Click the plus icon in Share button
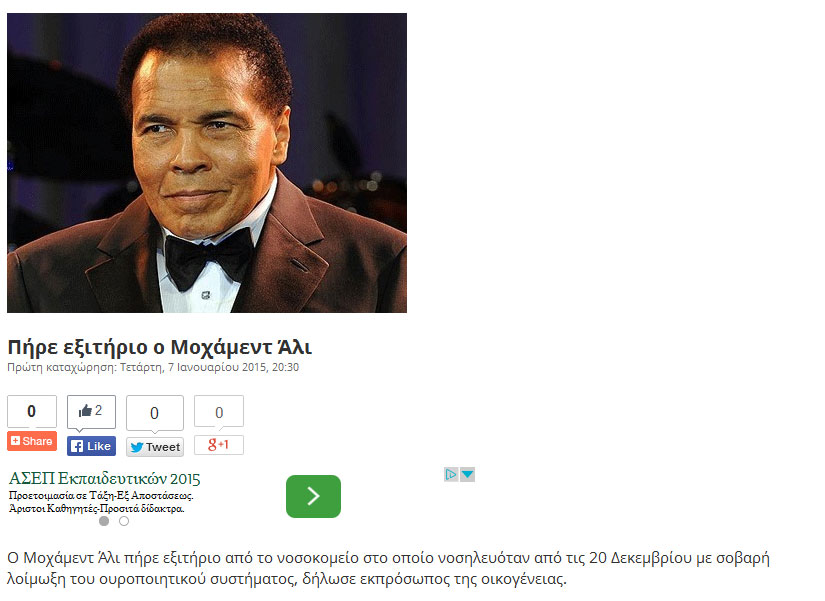825x601 pixels. (16, 440)
